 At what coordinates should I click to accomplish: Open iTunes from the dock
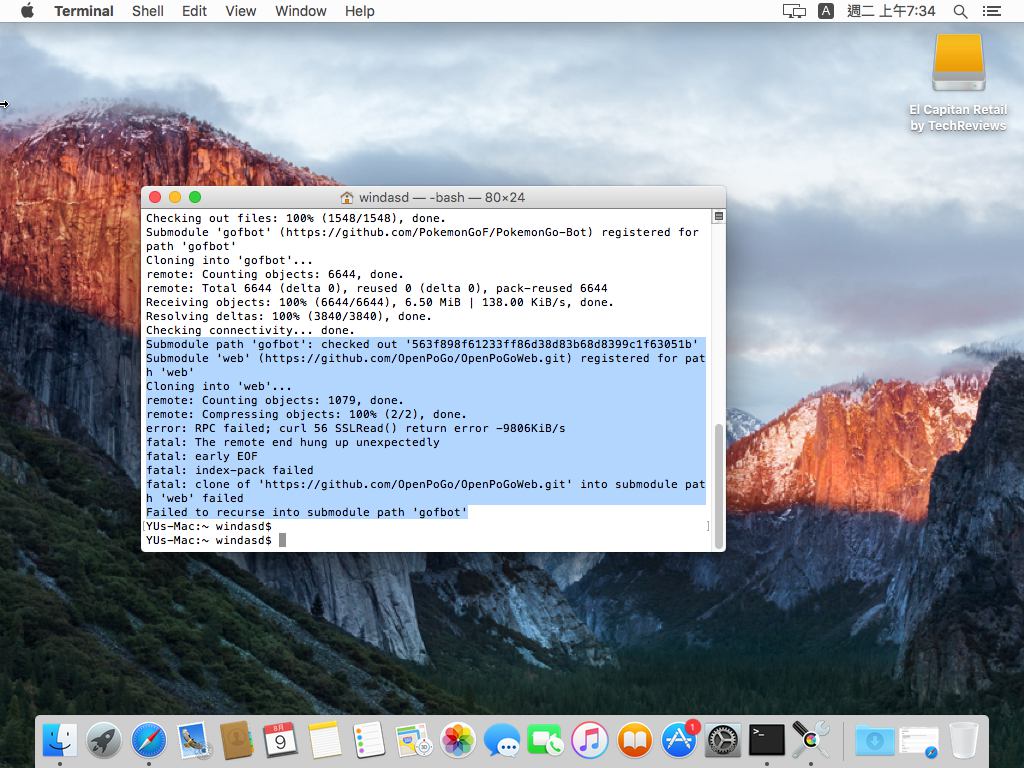(x=590, y=740)
